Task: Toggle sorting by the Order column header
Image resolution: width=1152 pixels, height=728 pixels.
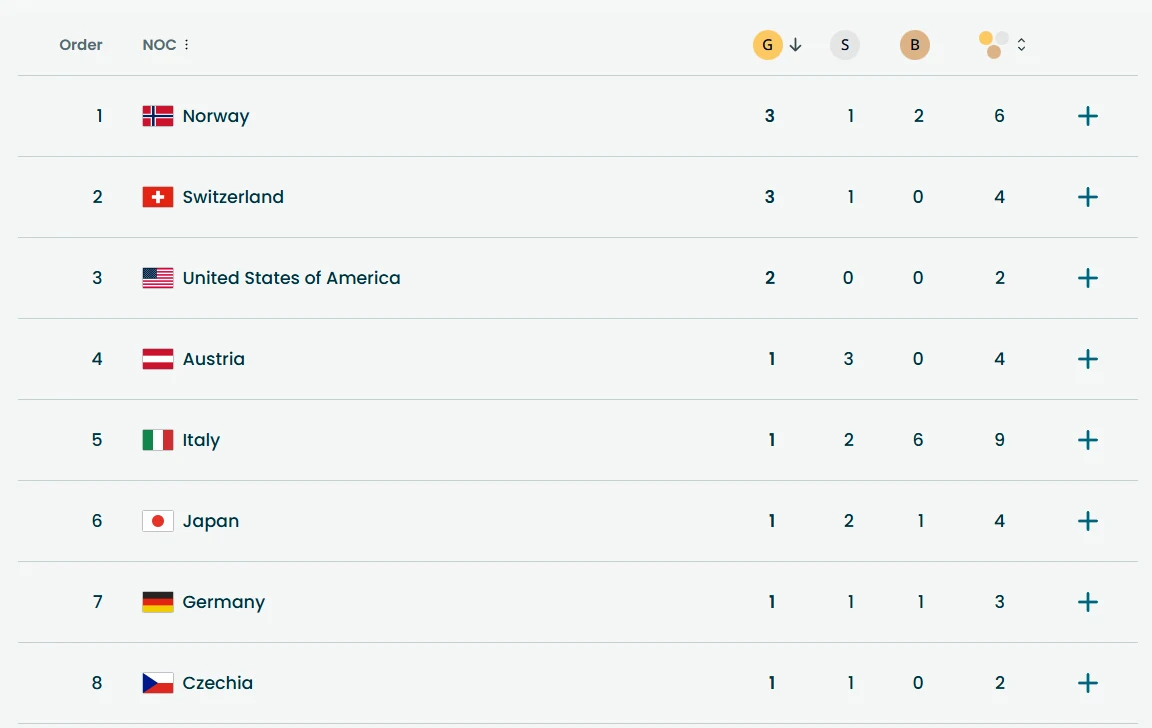Action: [x=80, y=44]
